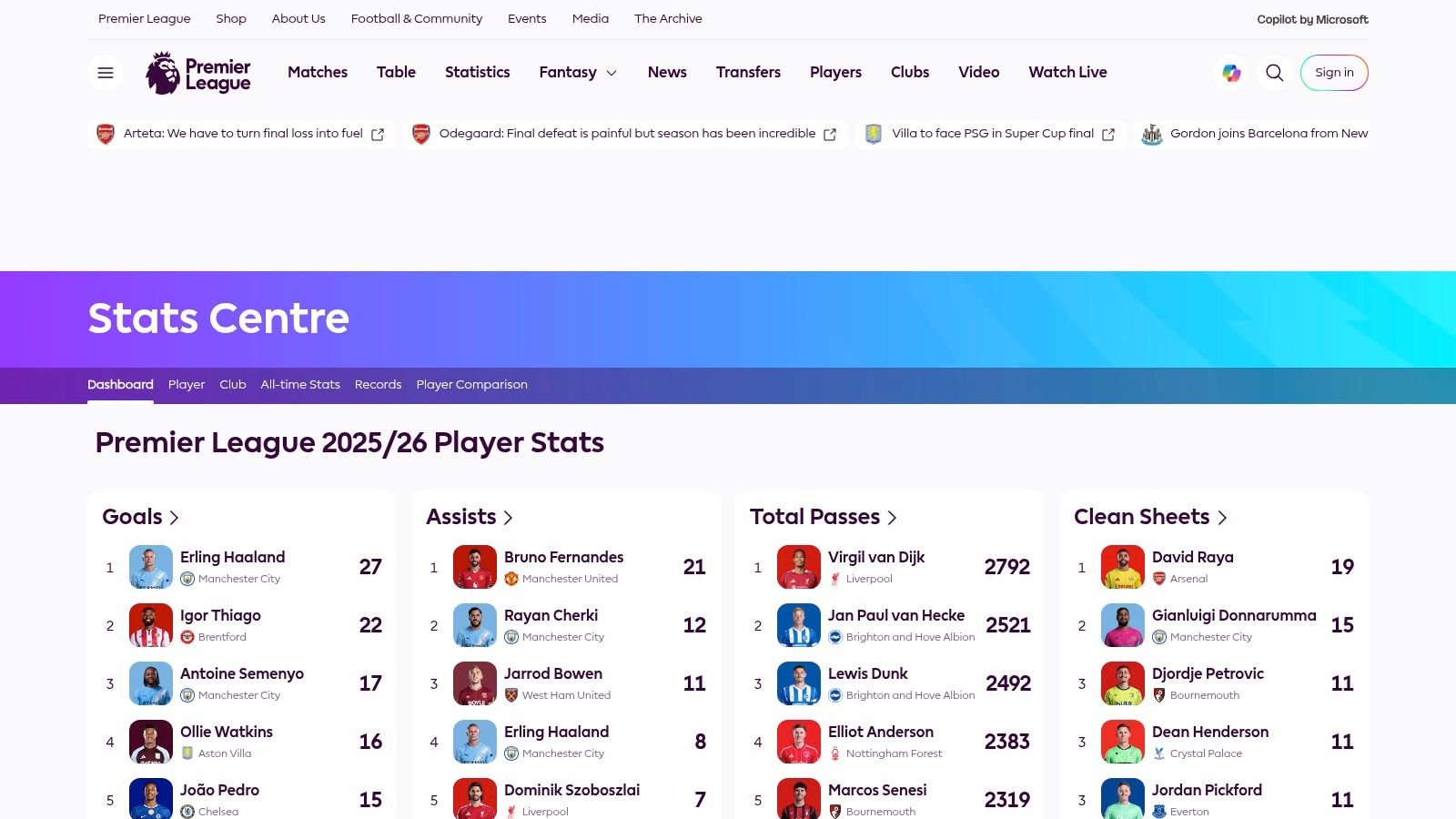1456x819 pixels.
Task: Click the Sign in button
Action: pyautogui.click(x=1334, y=73)
